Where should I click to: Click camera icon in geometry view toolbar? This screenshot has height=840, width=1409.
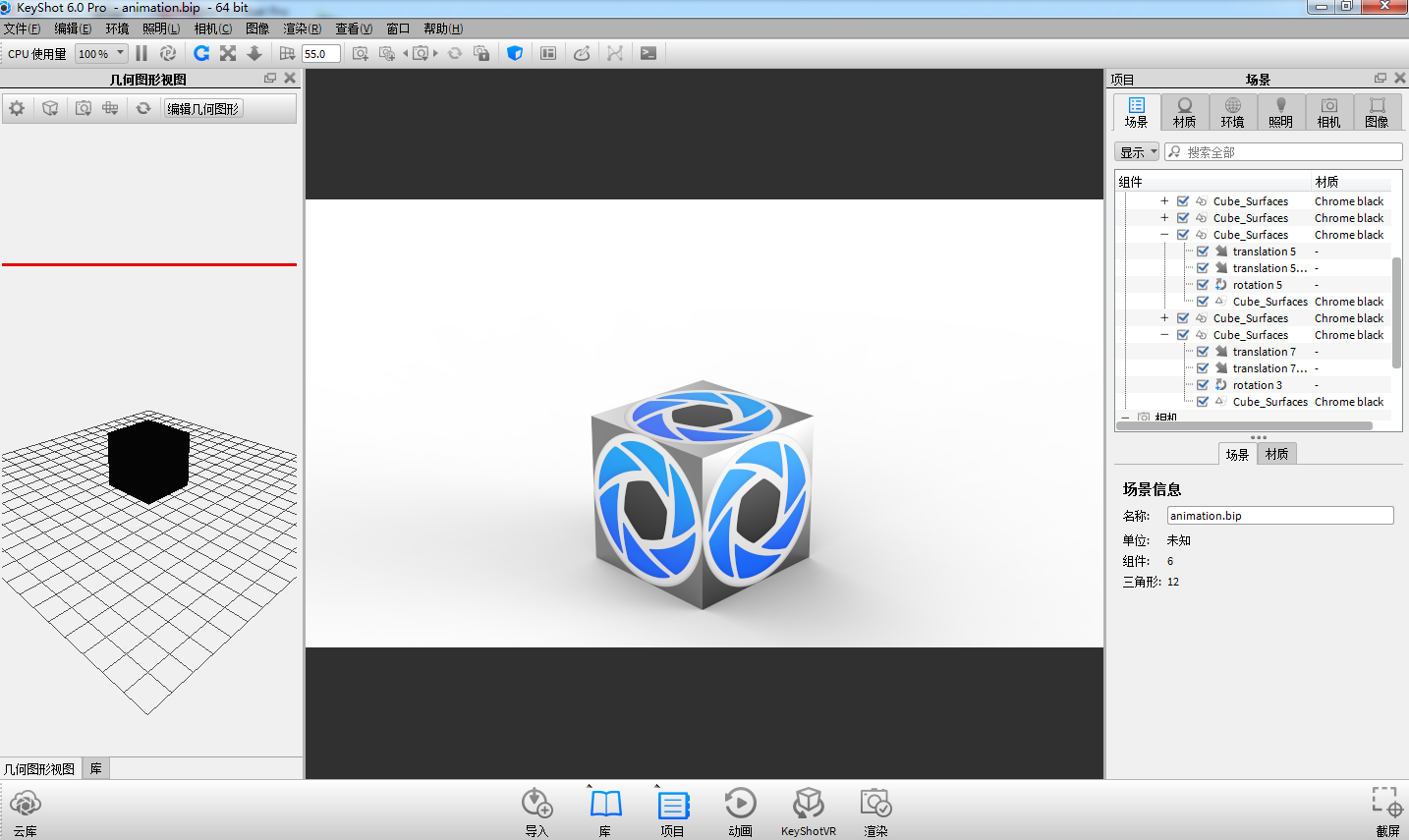(x=84, y=108)
